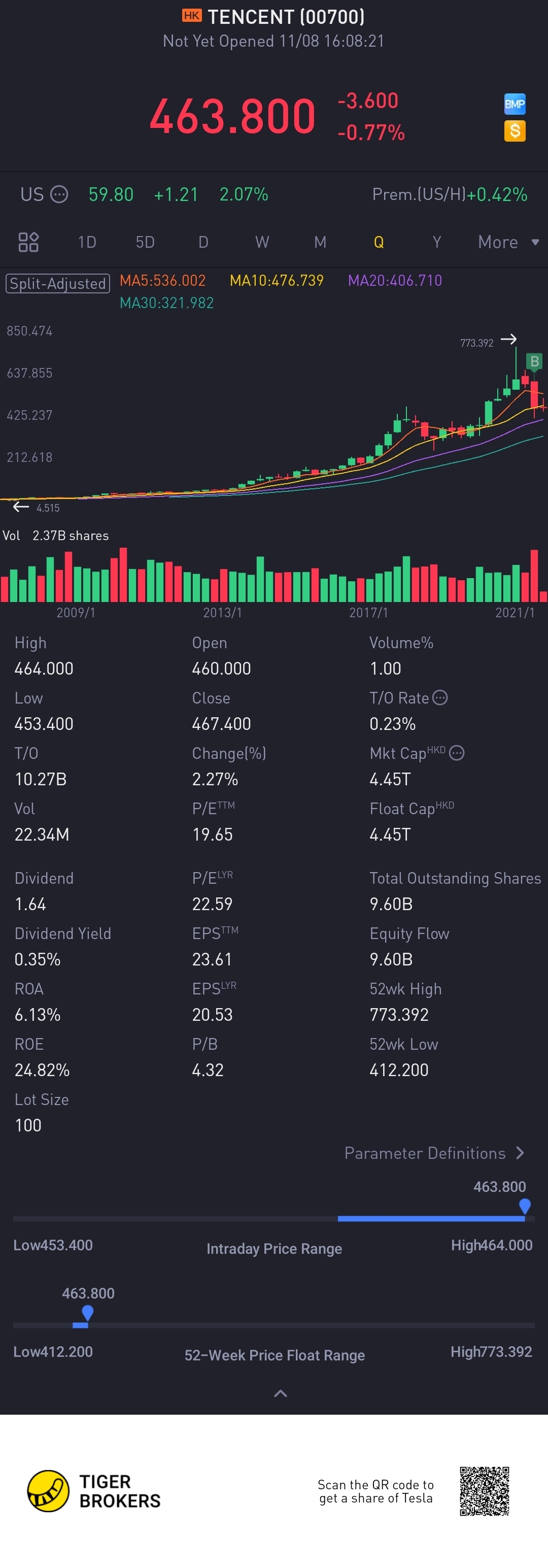
Task: Tap the Close value 467.400
Action: [x=221, y=724]
